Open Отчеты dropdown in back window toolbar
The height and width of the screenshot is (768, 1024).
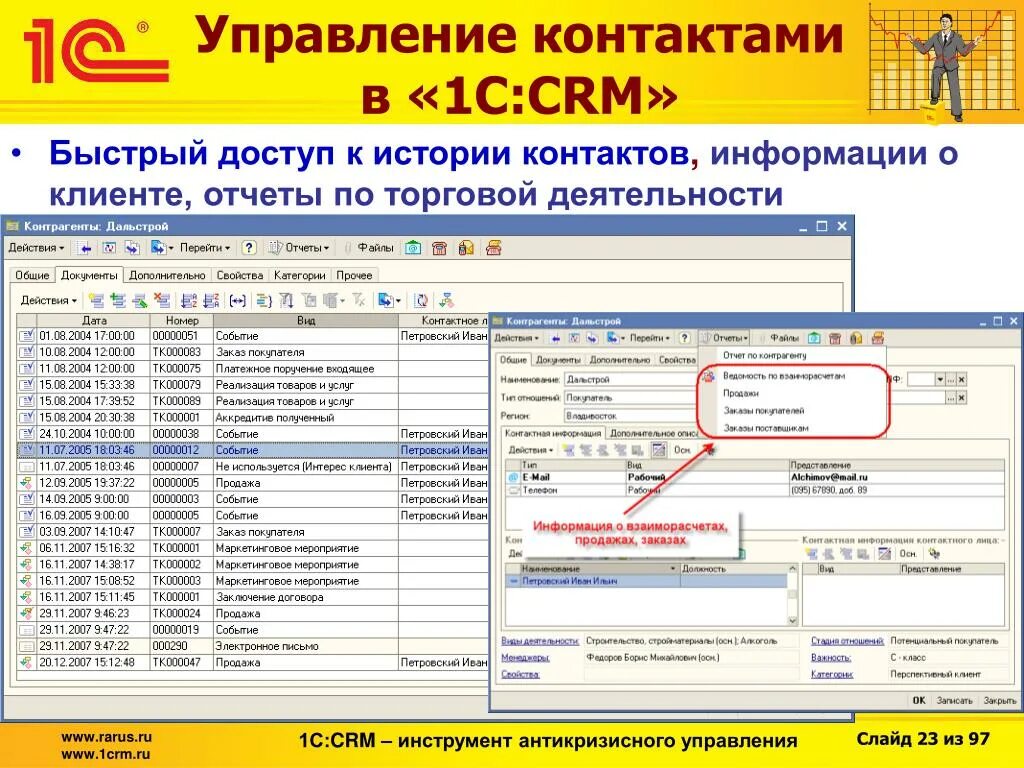point(299,248)
